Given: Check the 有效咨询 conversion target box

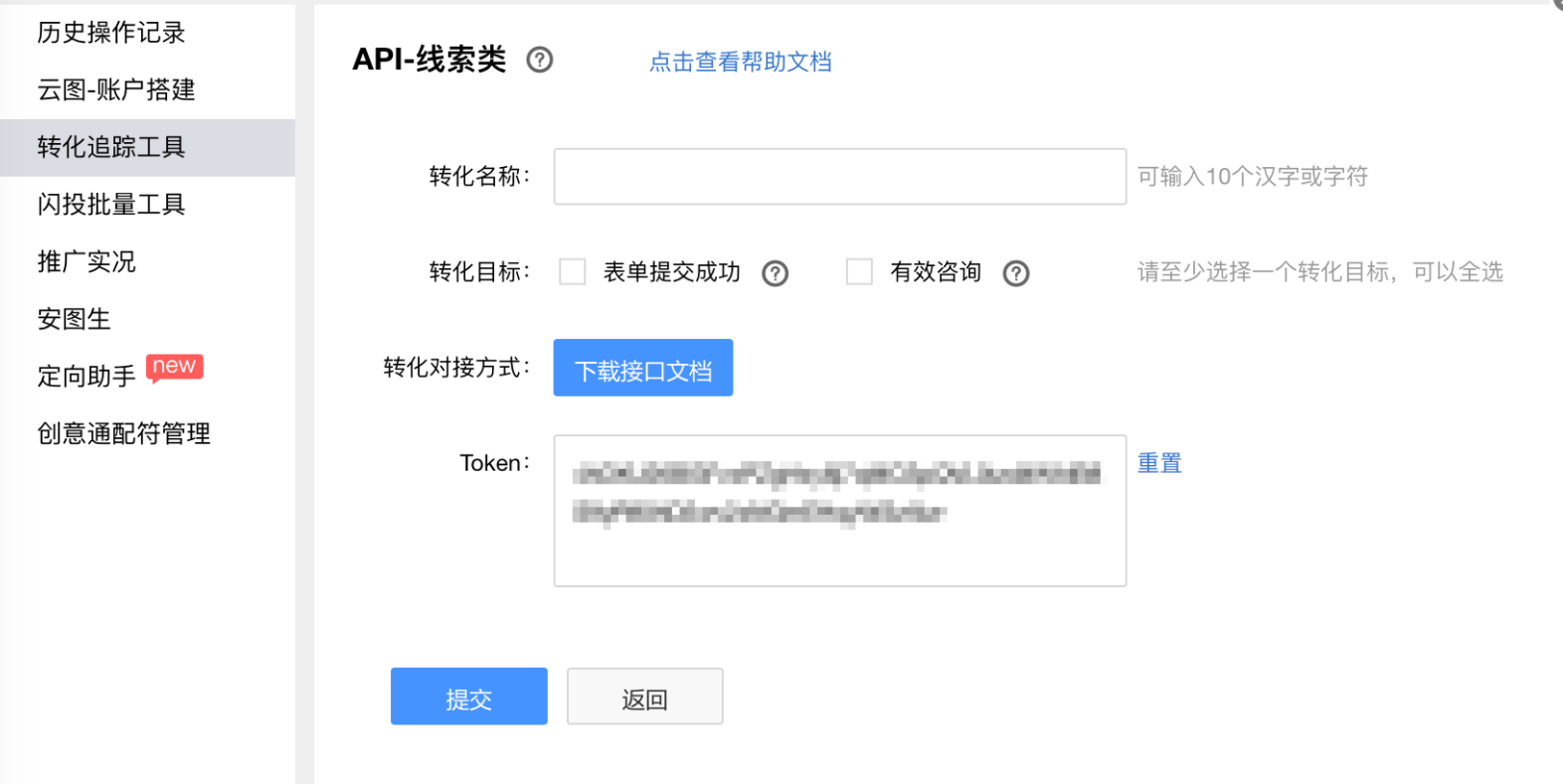Looking at the screenshot, I should (x=859, y=272).
